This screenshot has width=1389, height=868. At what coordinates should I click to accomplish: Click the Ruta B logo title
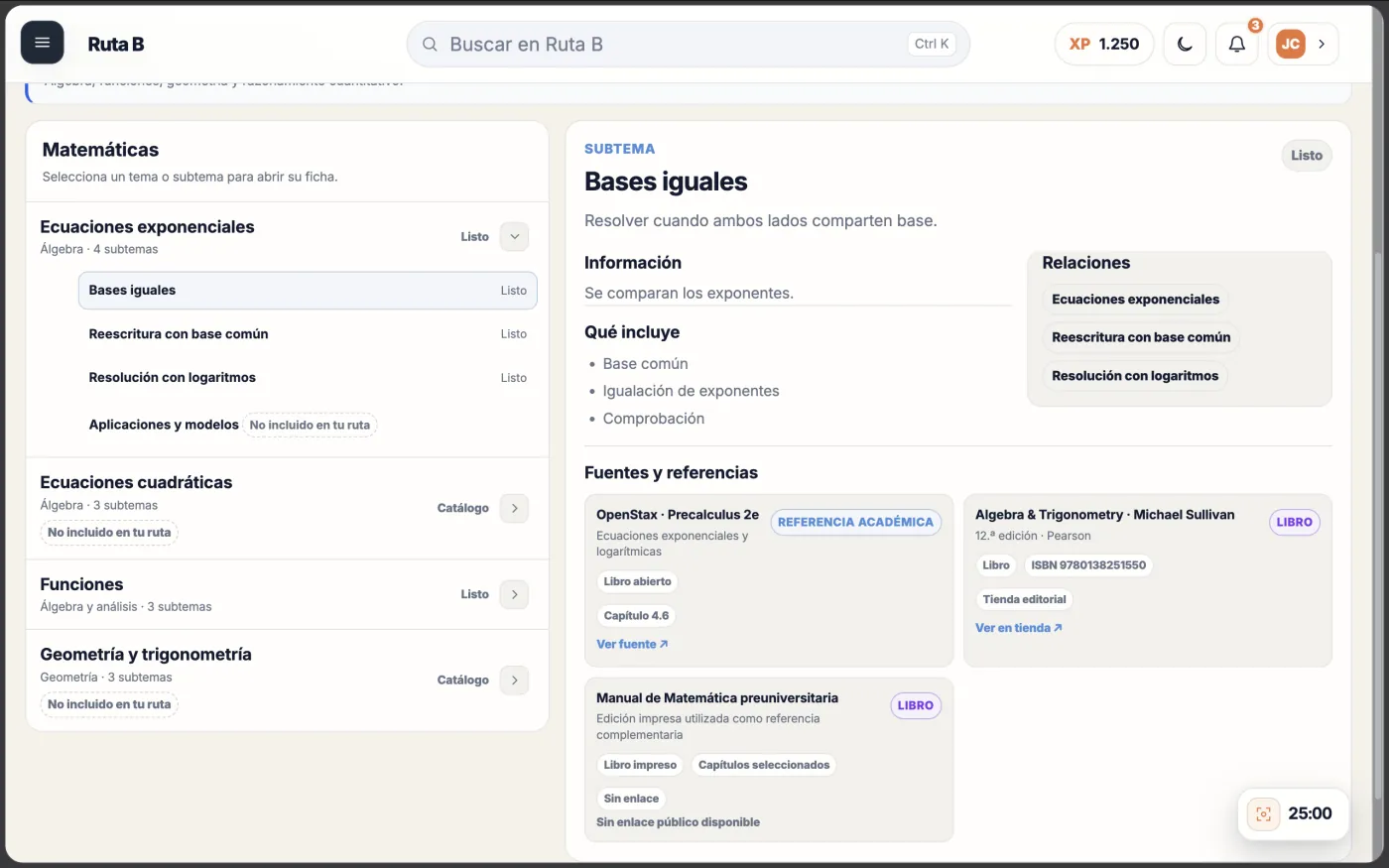[116, 44]
